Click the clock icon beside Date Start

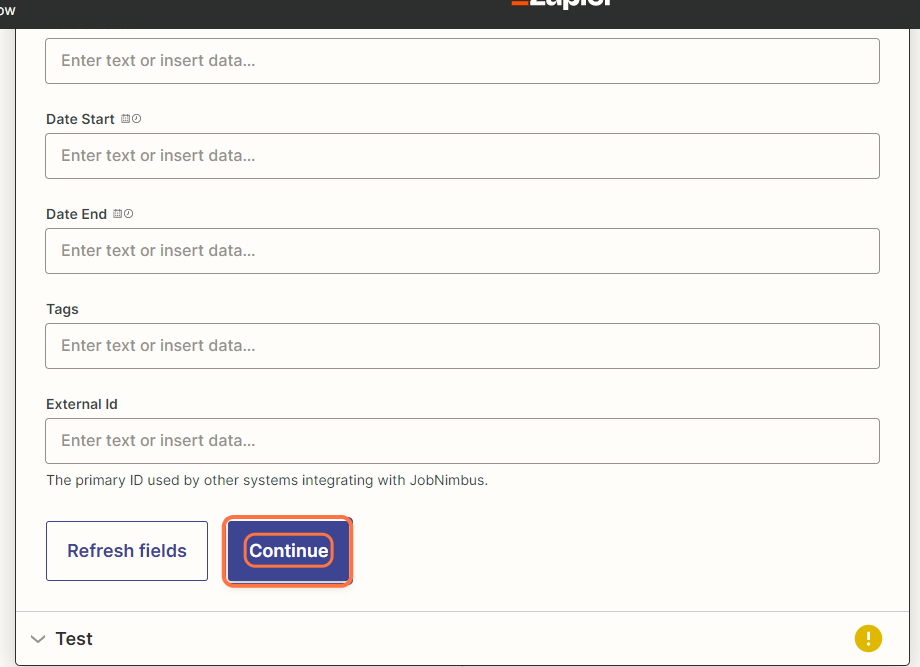point(137,119)
